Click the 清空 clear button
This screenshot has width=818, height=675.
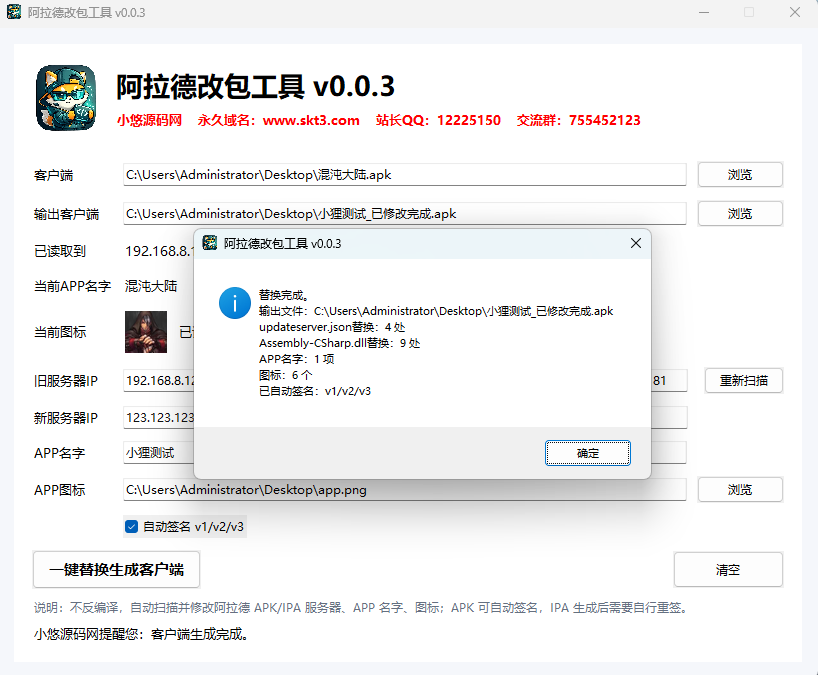coord(728,570)
